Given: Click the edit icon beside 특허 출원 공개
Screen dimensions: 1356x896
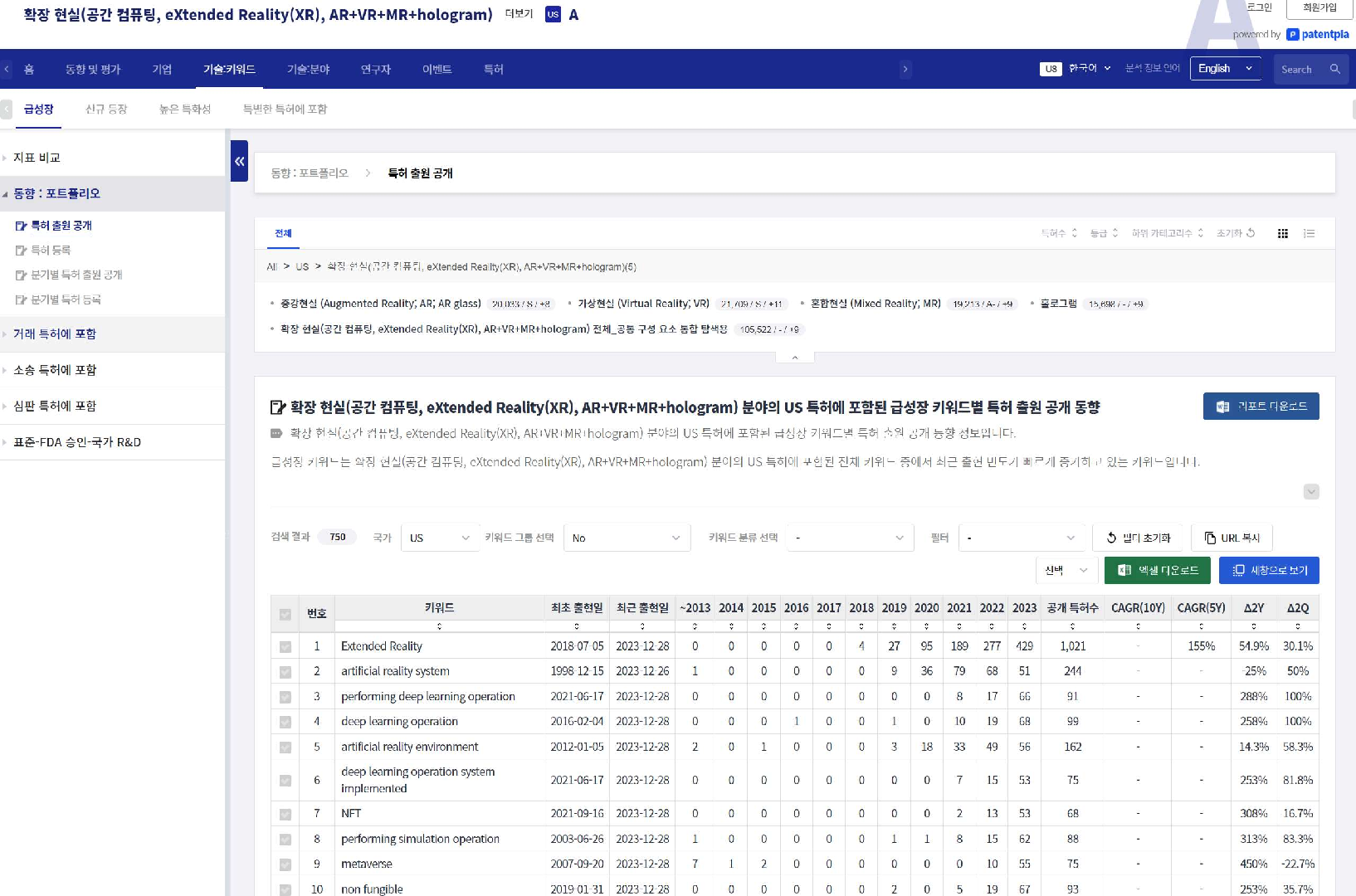Looking at the screenshot, I should (x=21, y=226).
